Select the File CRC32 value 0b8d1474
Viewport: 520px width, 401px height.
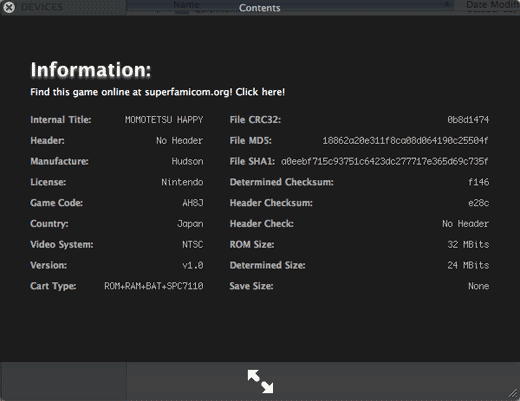click(x=468, y=120)
